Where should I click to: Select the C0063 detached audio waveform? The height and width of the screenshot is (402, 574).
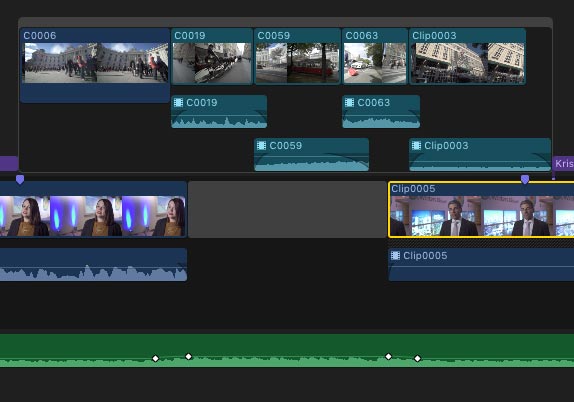[x=381, y=111]
